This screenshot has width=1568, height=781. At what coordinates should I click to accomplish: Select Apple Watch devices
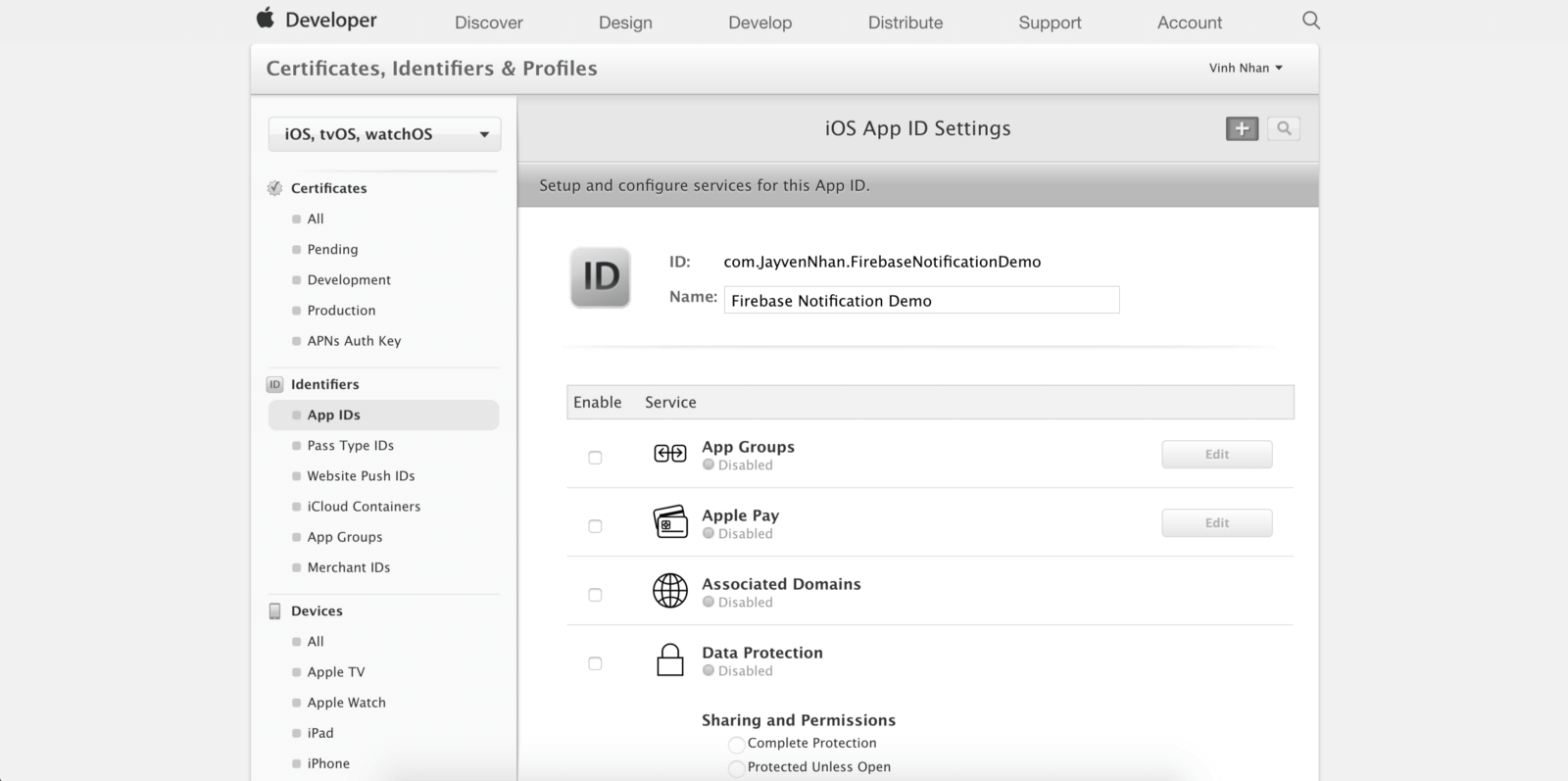click(x=346, y=702)
